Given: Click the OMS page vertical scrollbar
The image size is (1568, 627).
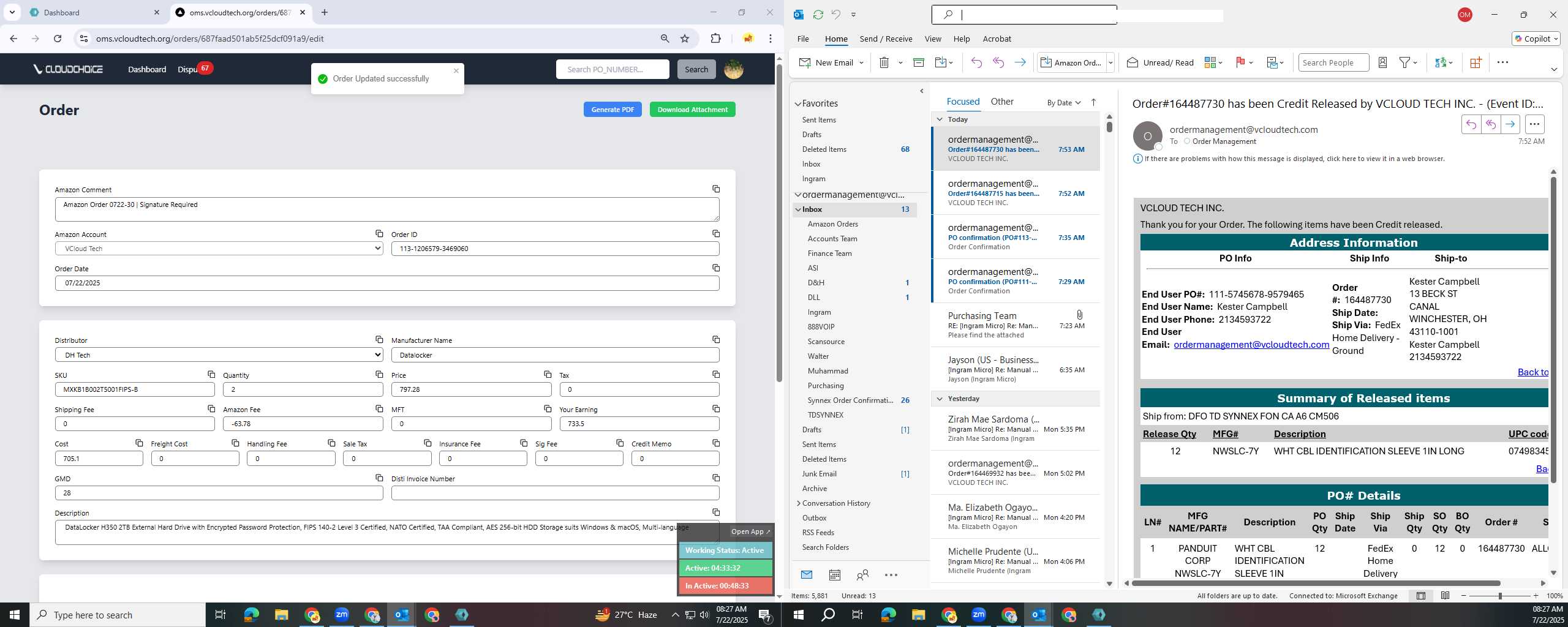Looking at the screenshot, I should point(778,223).
